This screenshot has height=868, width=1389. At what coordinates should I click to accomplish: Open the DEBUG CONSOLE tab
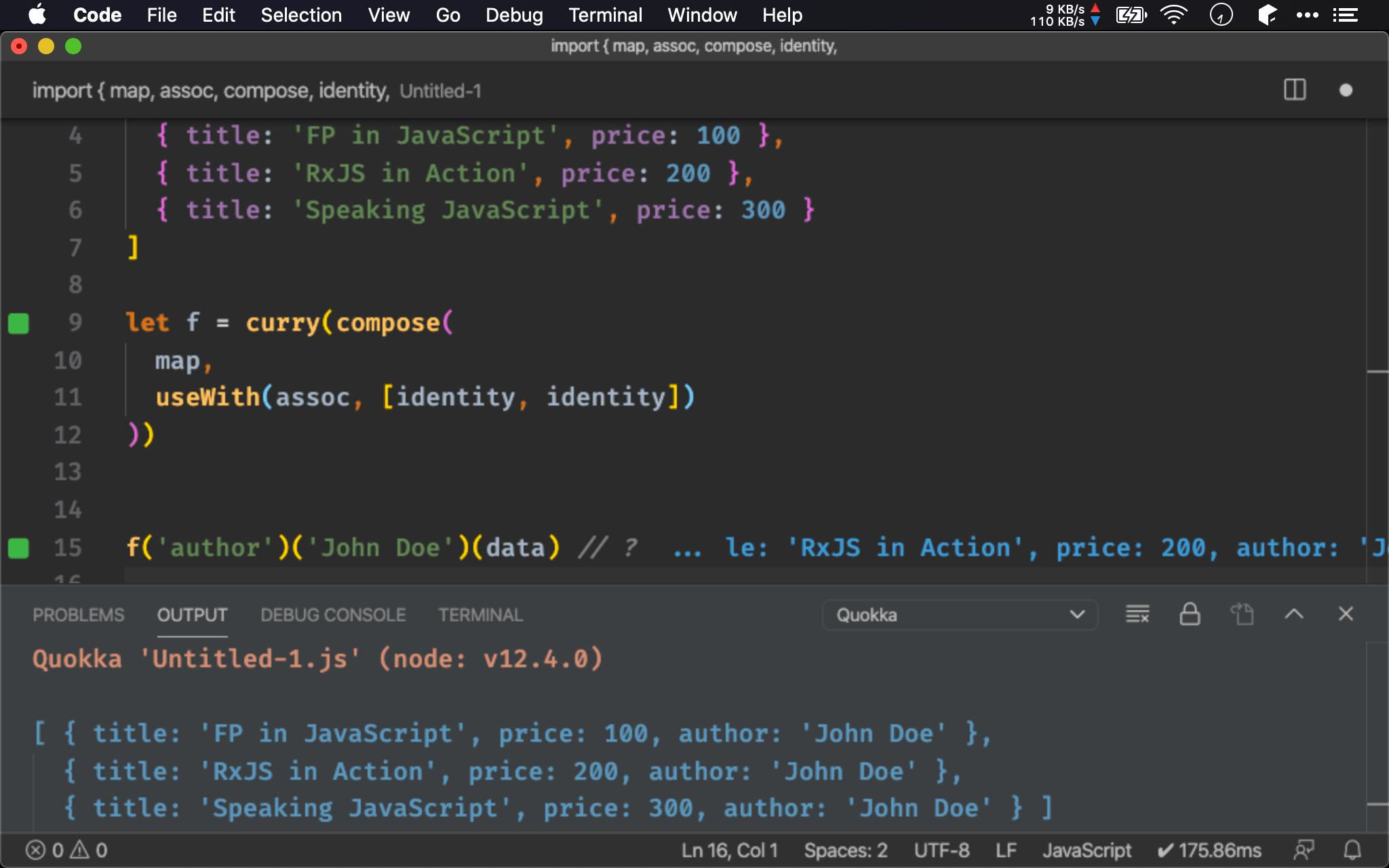pyautogui.click(x=333, y=615)
